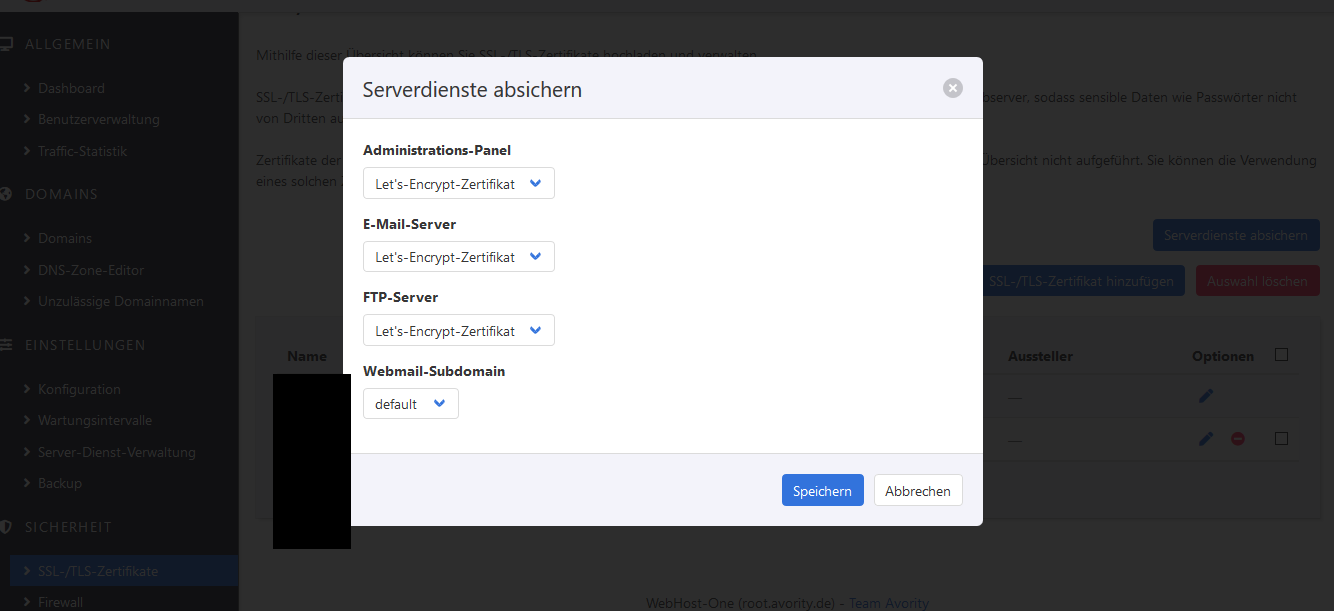1334x611 pixels.
Task: Expand the E-Mail-Server certificate dropdown
Action: click(458, 257)
